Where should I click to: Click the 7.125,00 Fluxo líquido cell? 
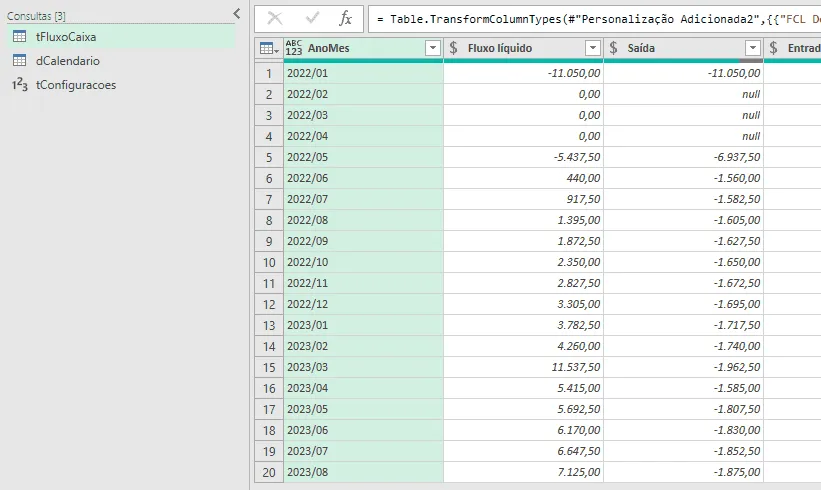(x=524, y=472)
